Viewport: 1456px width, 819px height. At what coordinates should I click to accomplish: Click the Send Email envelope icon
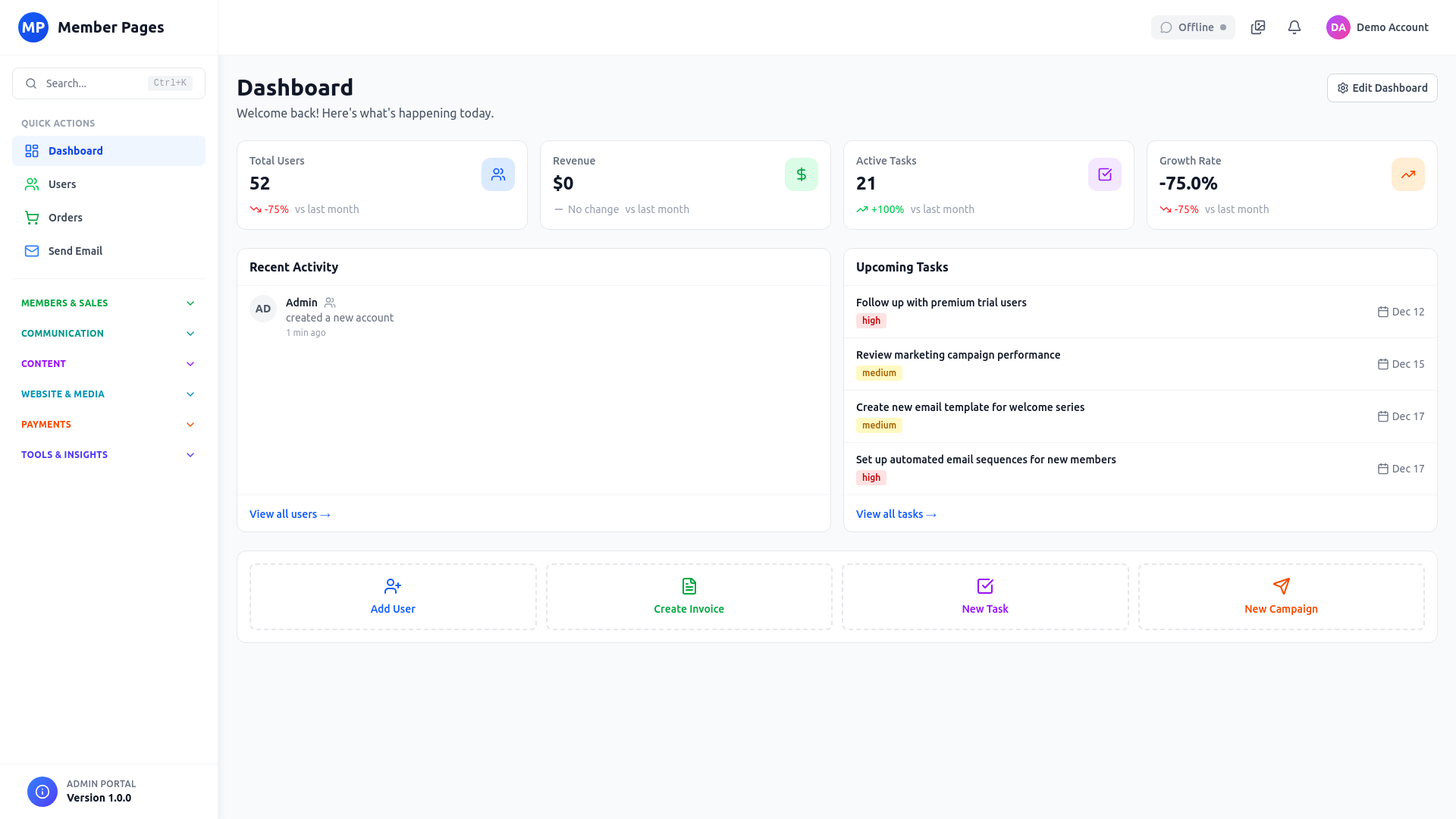click(32, 250)
